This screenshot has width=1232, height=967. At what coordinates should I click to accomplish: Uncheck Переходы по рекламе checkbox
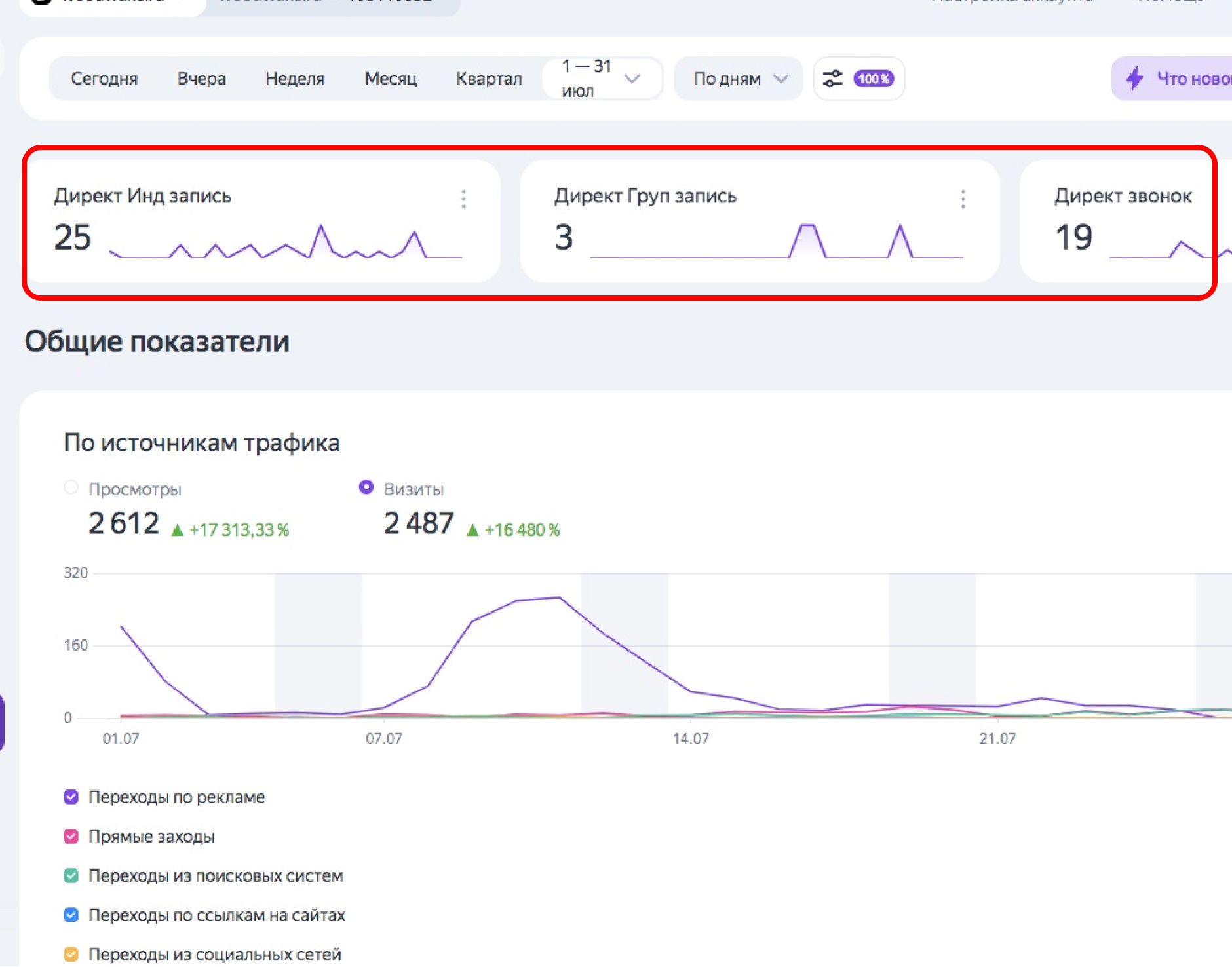(71, 797)
